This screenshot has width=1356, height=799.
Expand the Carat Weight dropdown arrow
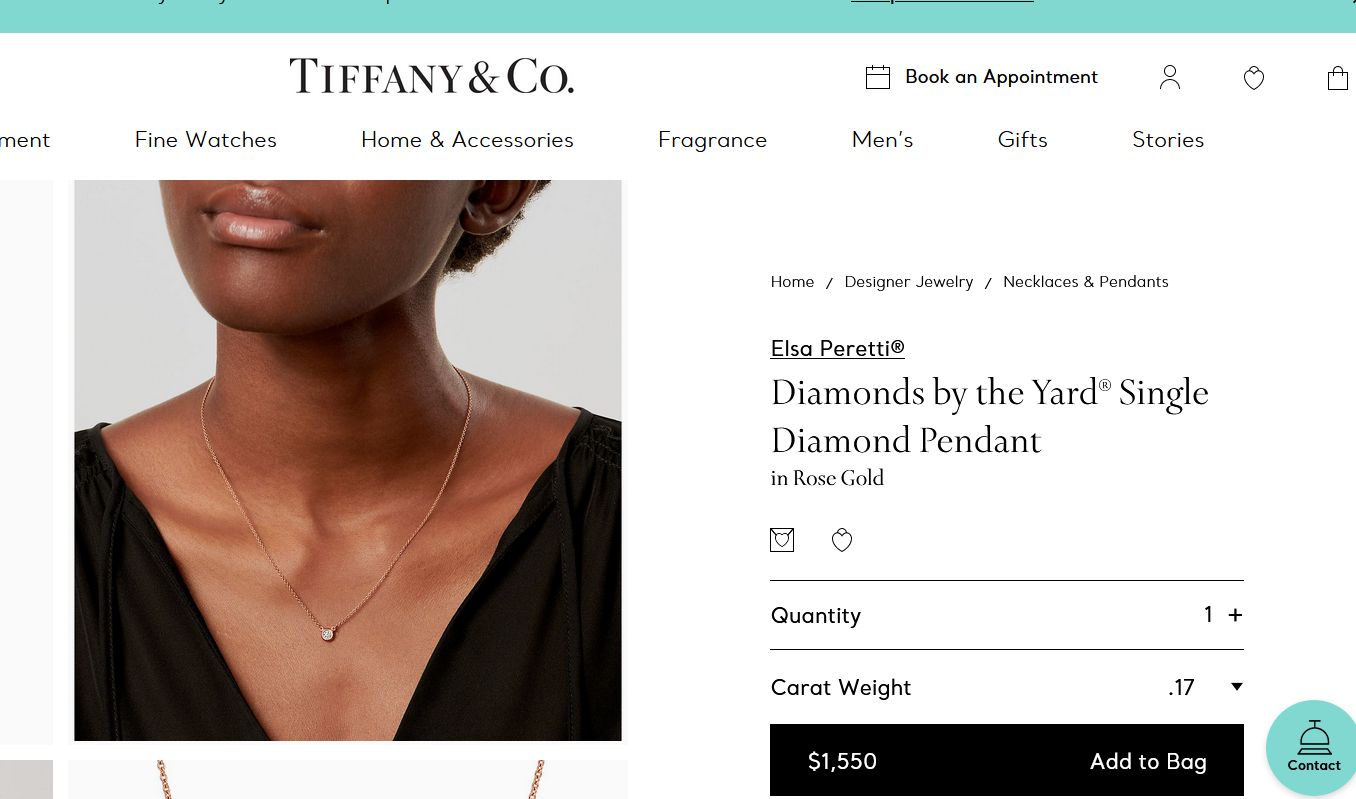(x=1236, y=687)
